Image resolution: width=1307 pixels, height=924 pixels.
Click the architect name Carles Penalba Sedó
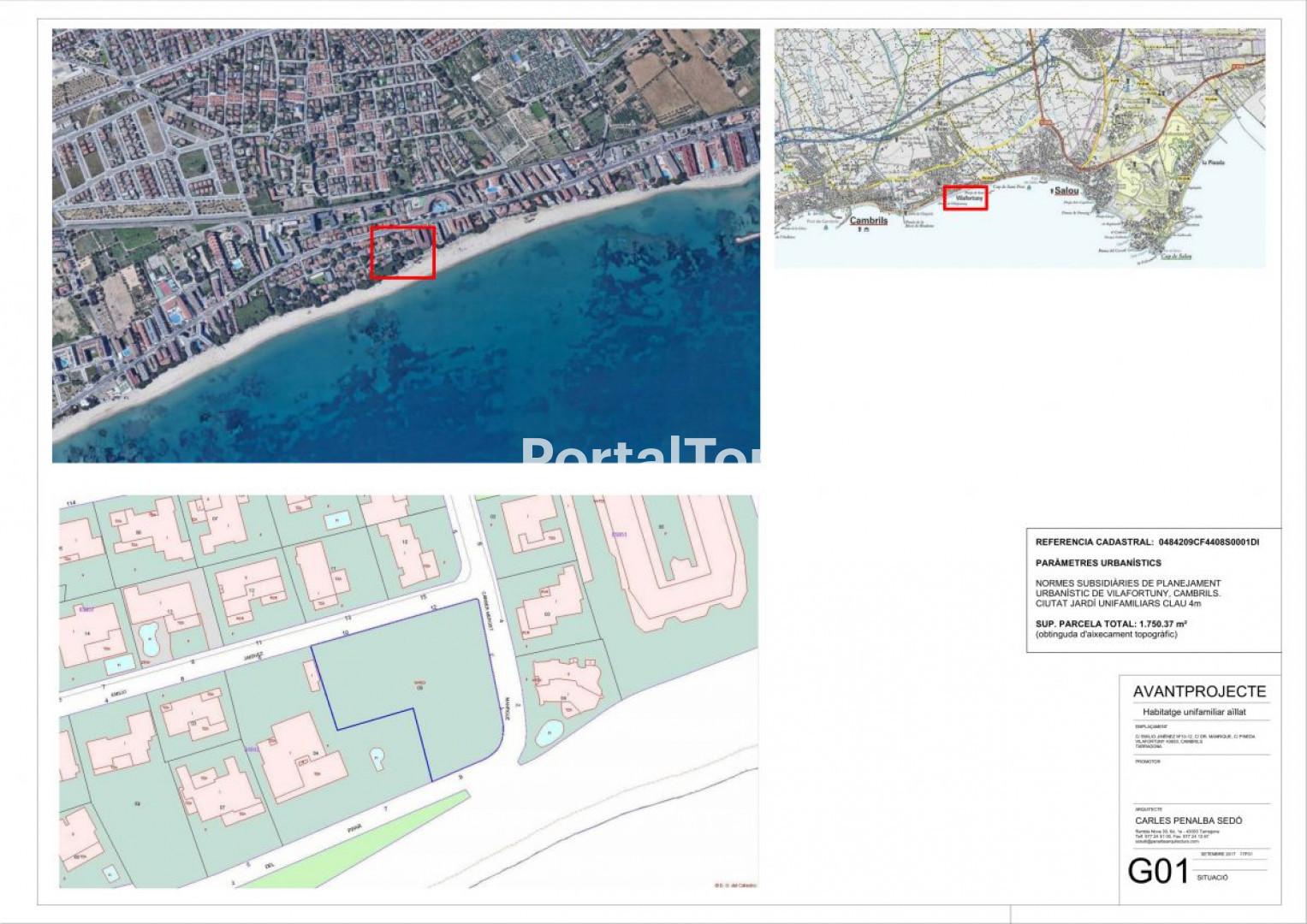[x=1188, y=820]
